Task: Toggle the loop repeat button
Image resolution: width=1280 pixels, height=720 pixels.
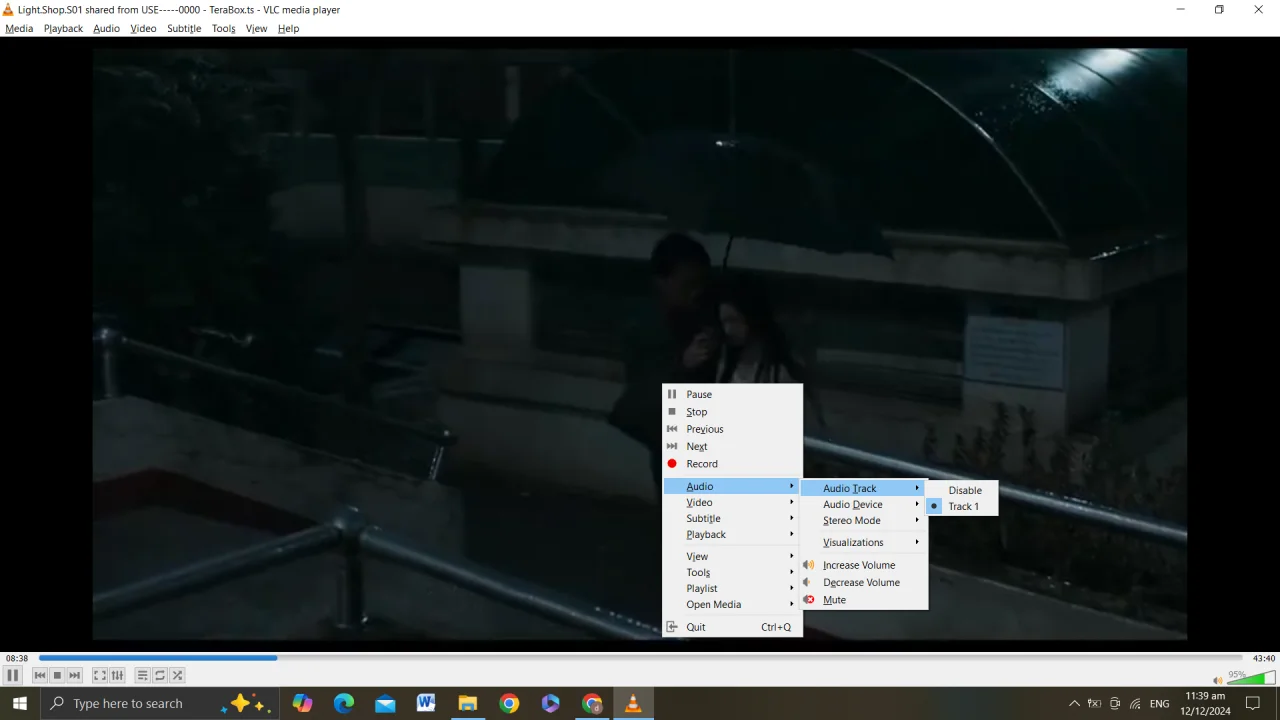Action: tap(160, 676)
